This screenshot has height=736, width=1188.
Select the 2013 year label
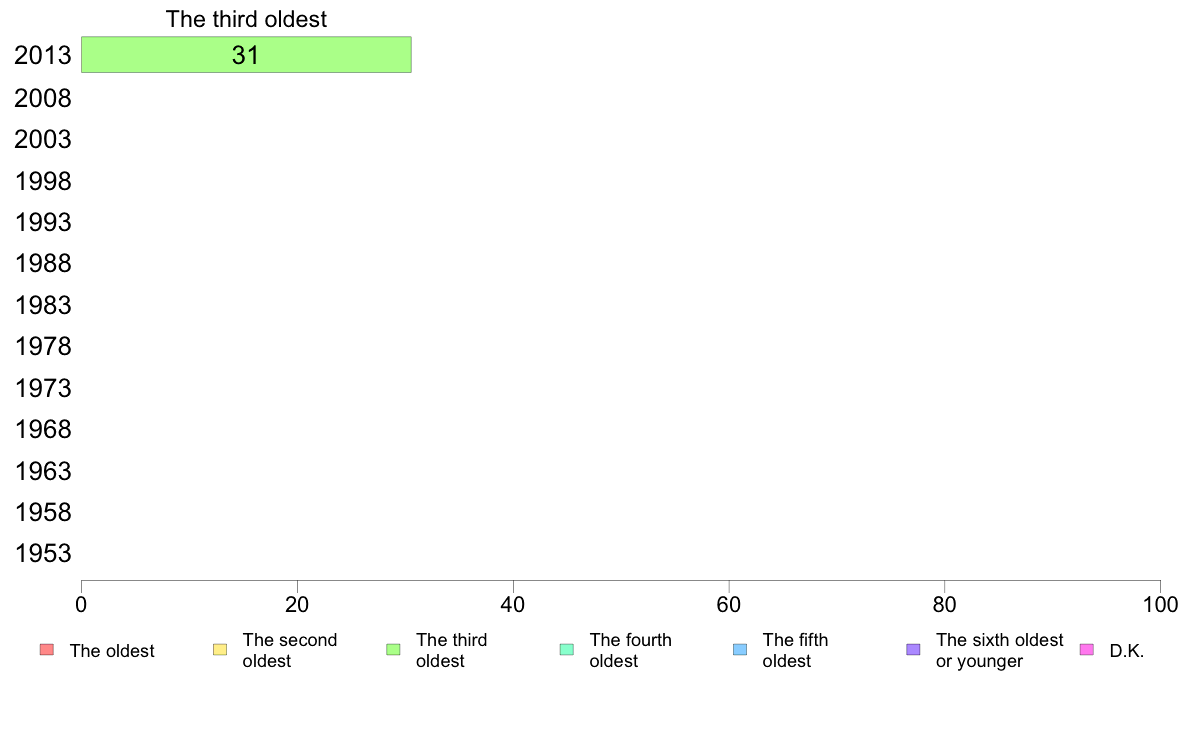(x=43, y=55)
